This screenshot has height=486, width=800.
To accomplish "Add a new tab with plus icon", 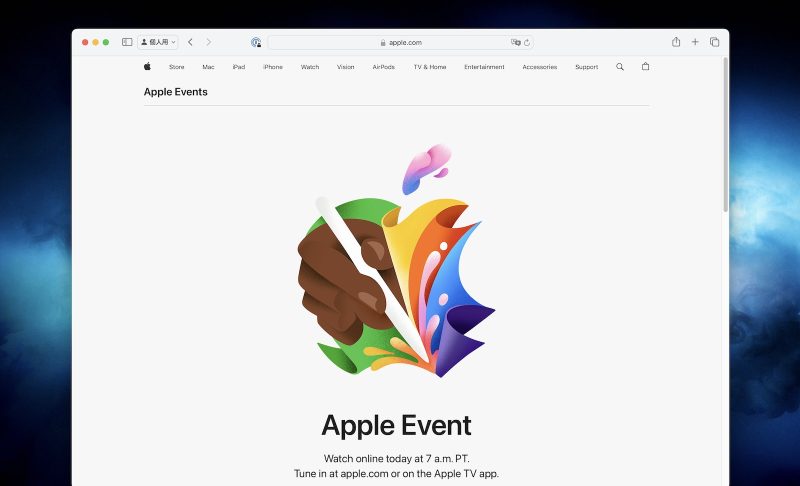I will (x=695, y=42).
